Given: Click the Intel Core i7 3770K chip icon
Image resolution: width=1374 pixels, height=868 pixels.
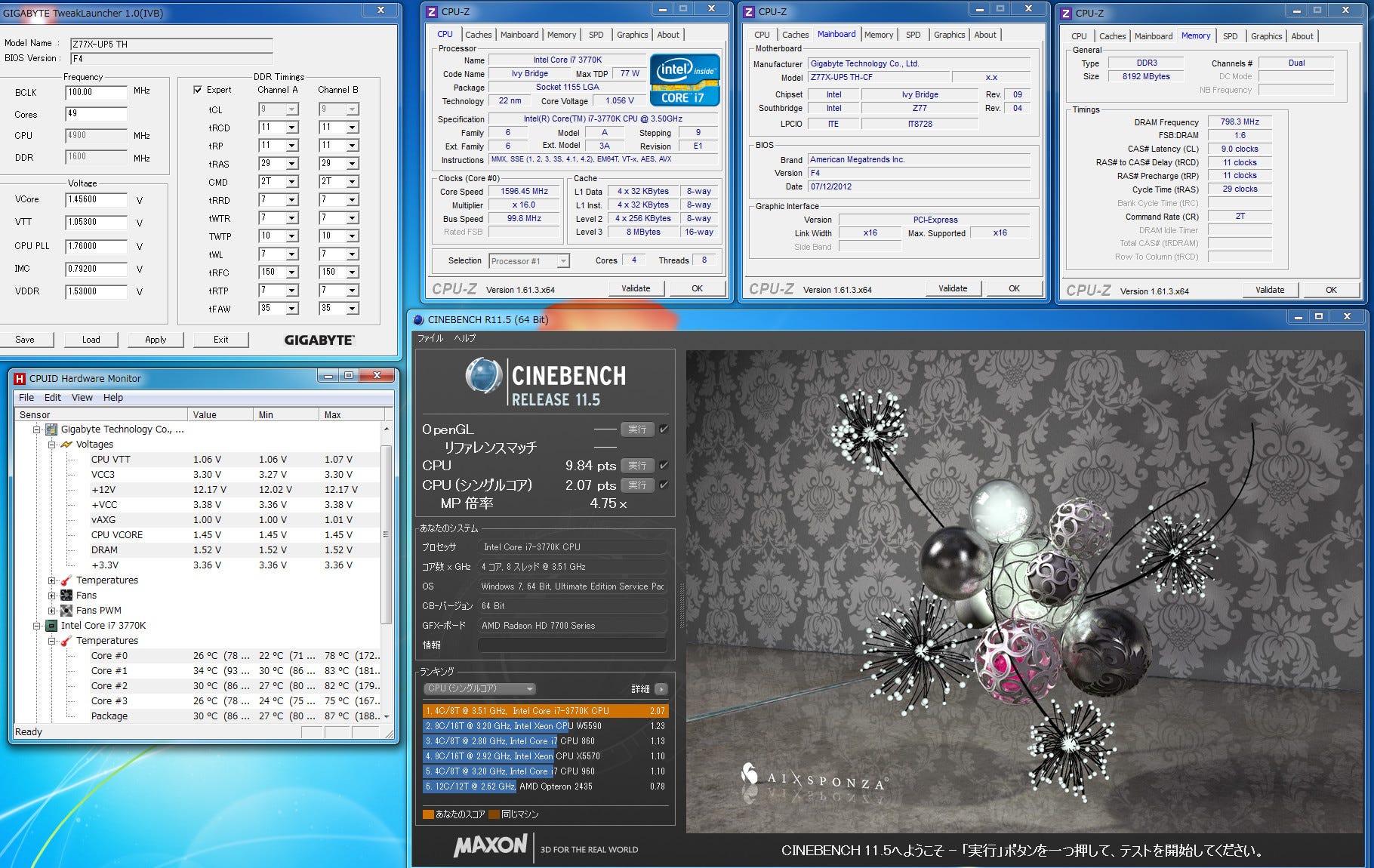Looking at the screenshot, I should 51,626.
